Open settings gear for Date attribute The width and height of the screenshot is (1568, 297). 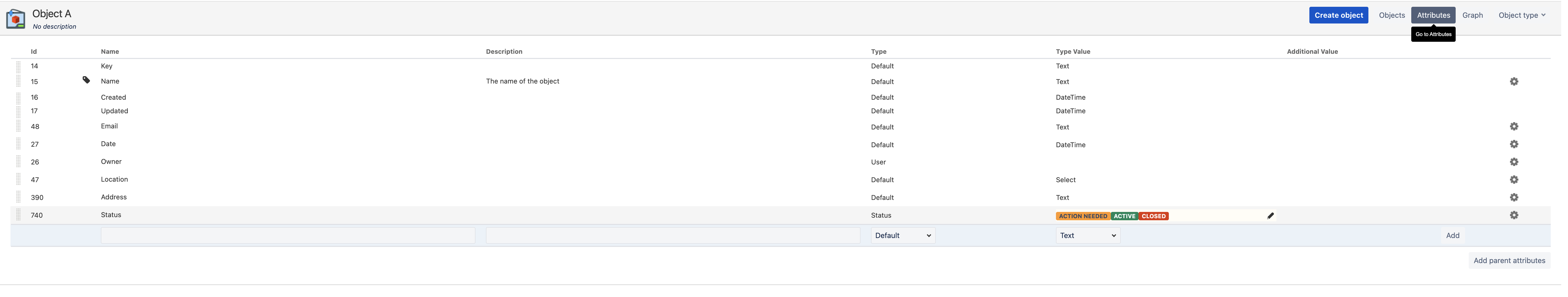[1520, 144]
